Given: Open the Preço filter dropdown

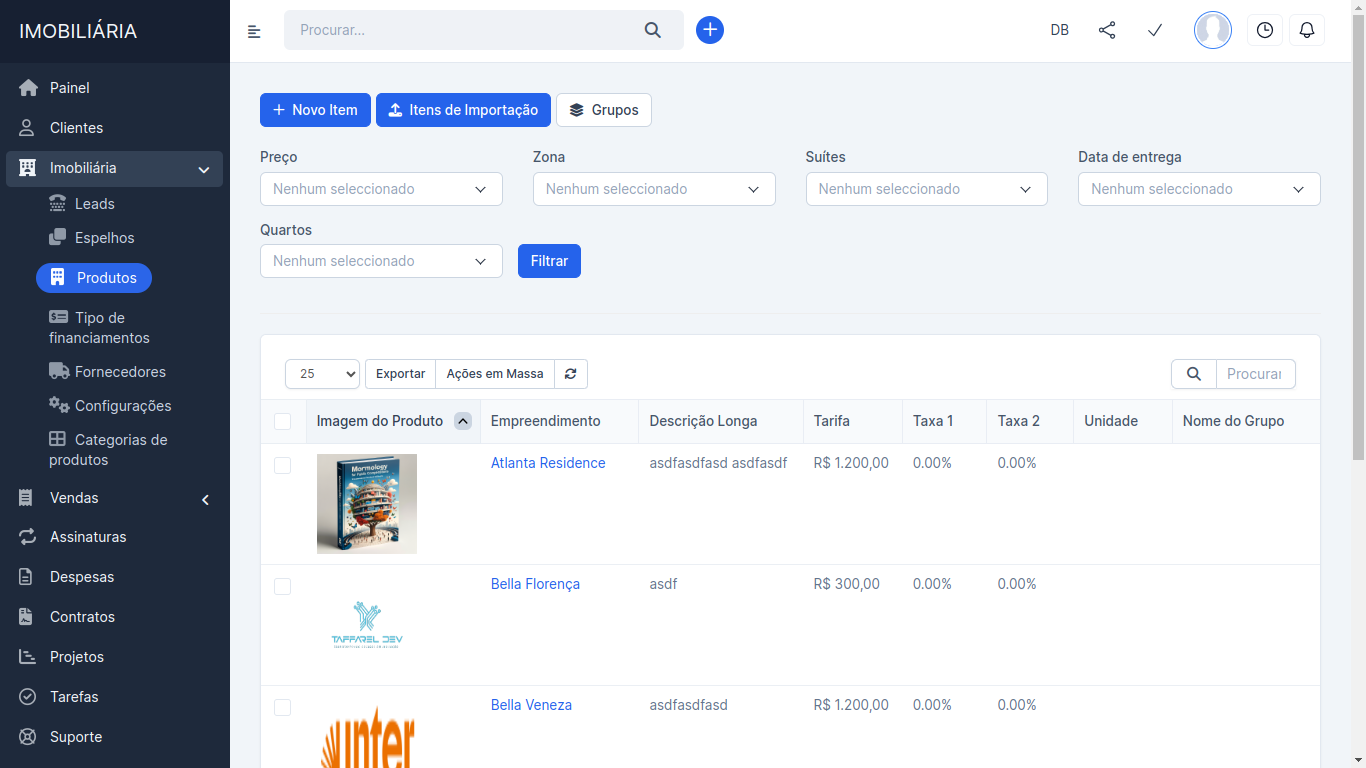Looking at the screenshot, I should 381,189.
